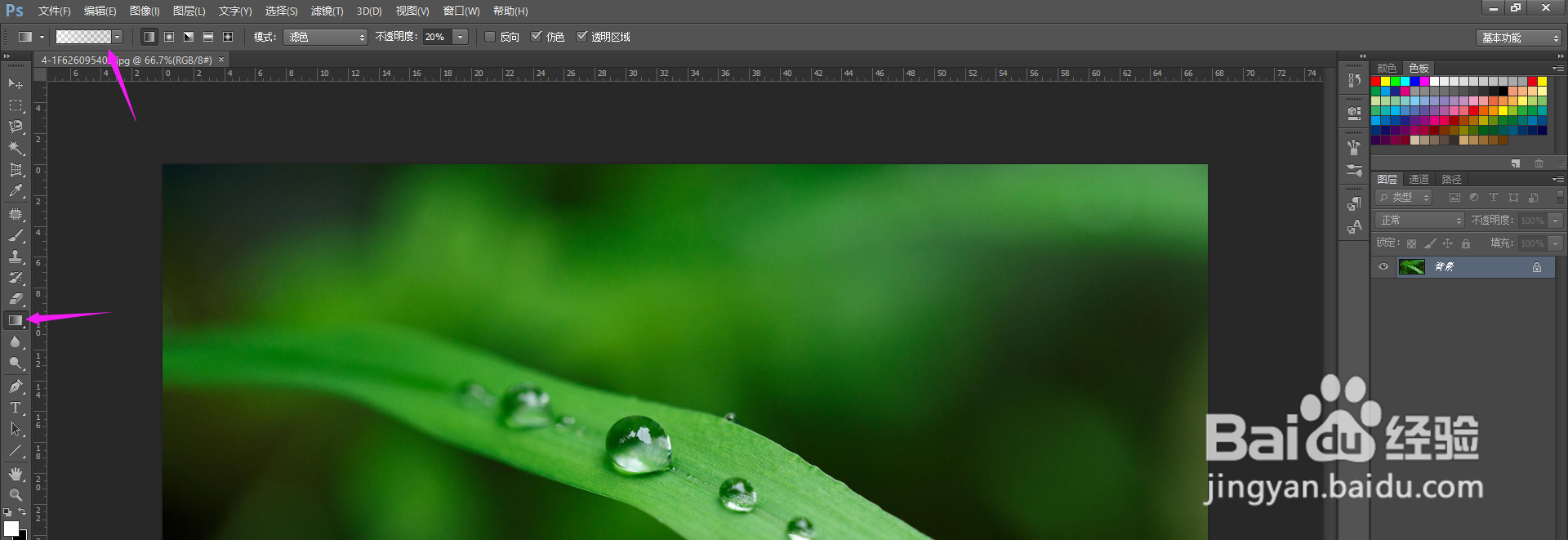Open the layer blend mode 正常 dropdown

pos(1420,221)
